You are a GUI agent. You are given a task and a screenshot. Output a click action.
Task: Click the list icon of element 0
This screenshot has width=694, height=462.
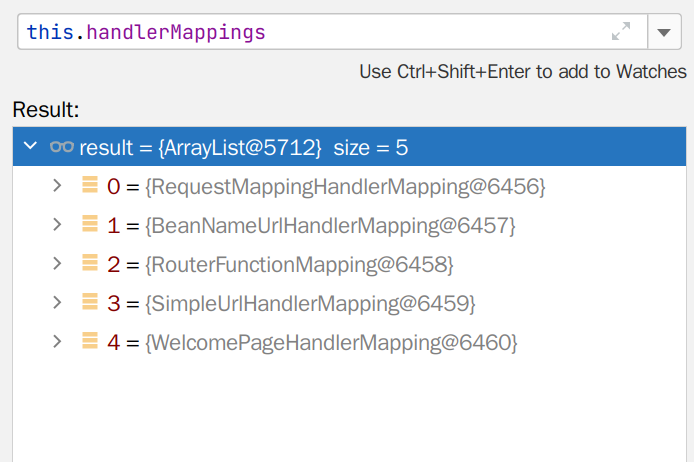[x=90, y=185]
